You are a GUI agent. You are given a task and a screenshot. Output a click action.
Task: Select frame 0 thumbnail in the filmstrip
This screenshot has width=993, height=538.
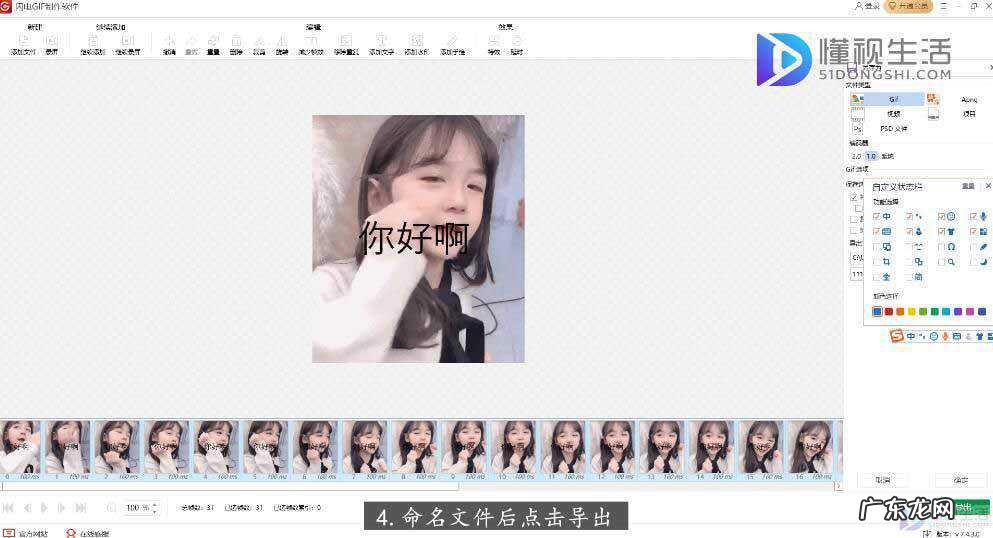pos(20,449)
